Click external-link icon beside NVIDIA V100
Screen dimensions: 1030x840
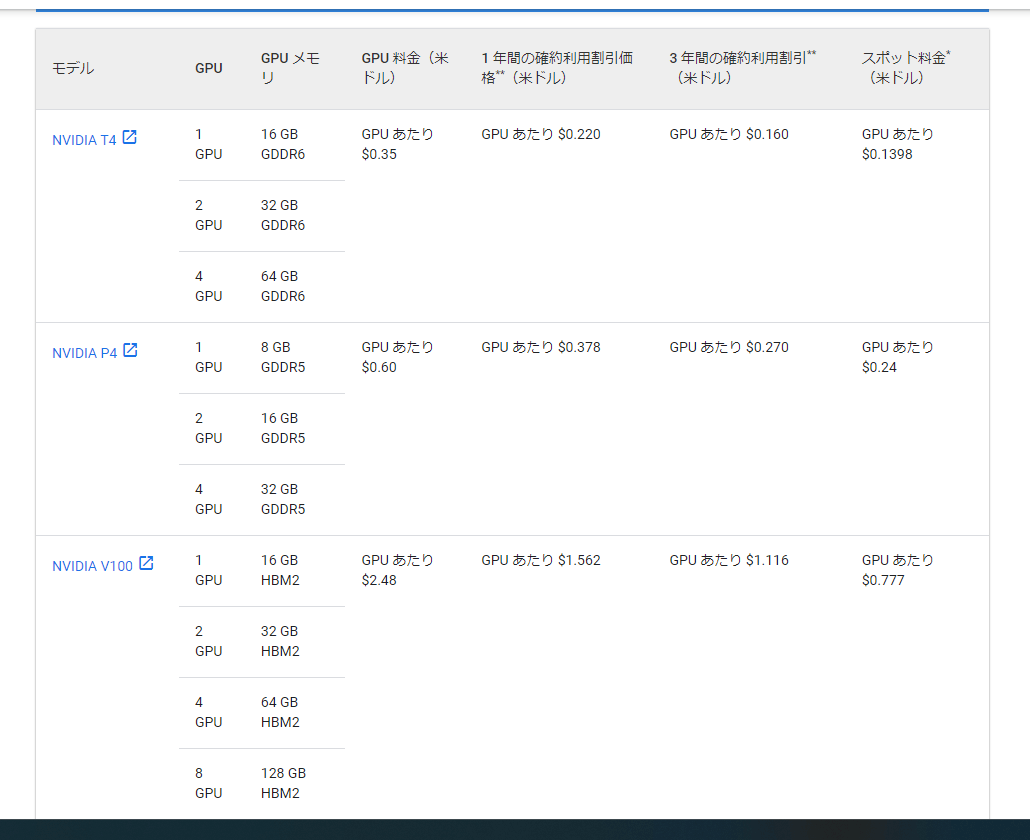[146, 563]
